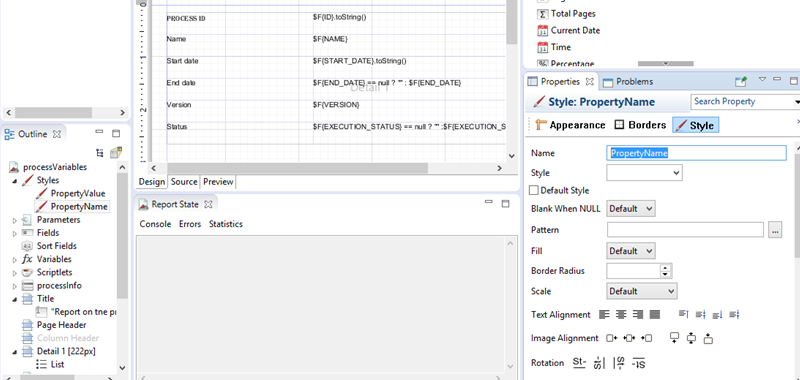This screenshot has width=800, height=380.
Task: Select Time palette element
Action: tap(554, 47)
